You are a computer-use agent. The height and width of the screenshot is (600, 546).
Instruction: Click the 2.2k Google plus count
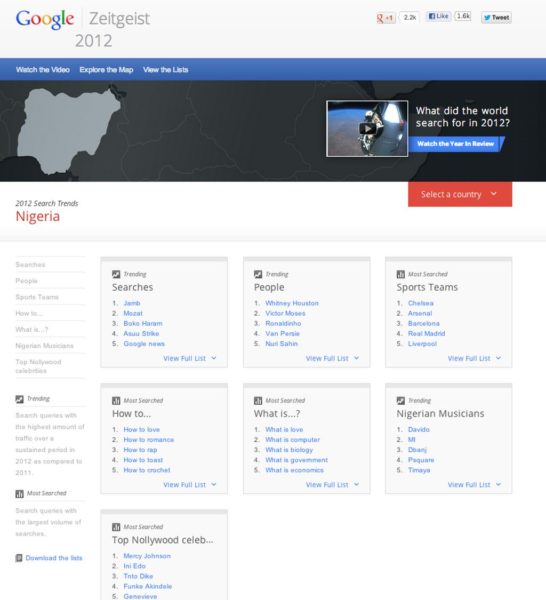(409, 18)
